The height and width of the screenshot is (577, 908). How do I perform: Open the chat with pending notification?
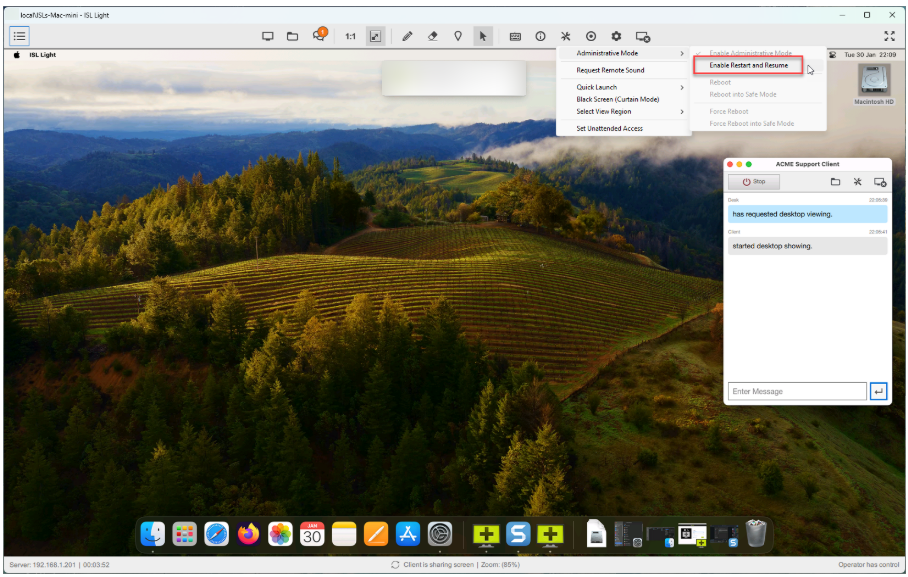coord(319,35)
